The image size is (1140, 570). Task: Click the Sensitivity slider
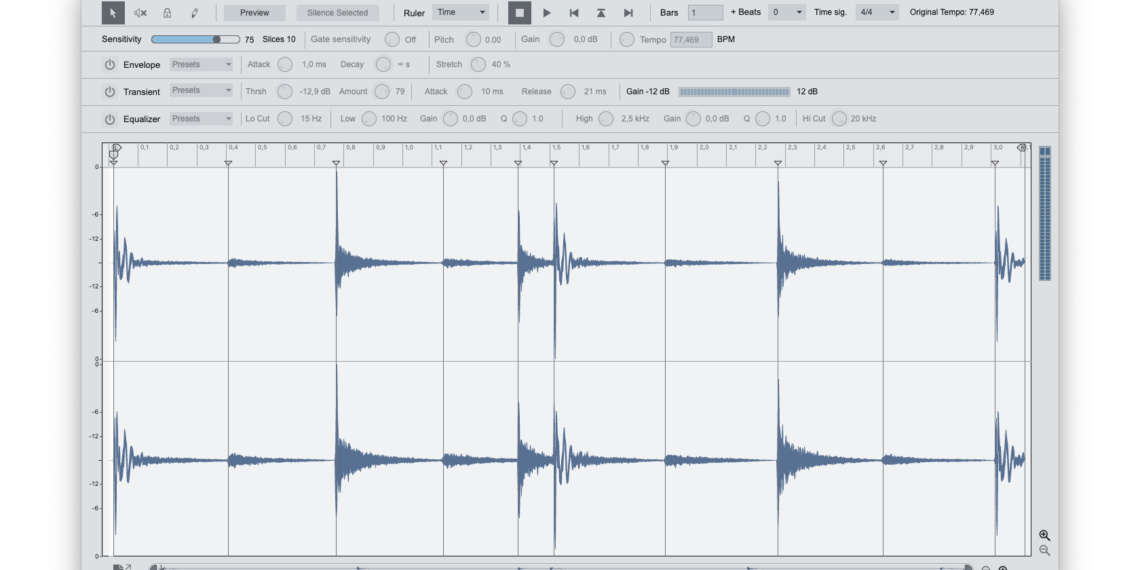(188, 39)
